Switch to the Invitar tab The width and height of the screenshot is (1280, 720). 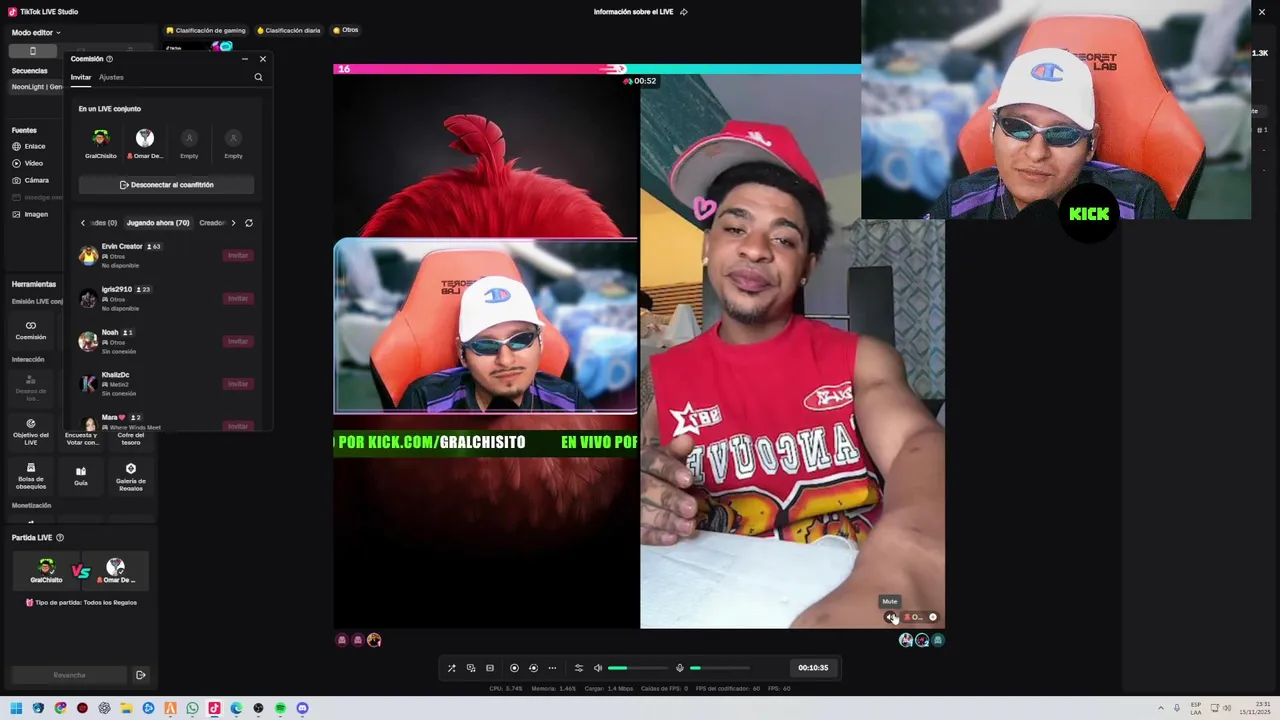81,77
